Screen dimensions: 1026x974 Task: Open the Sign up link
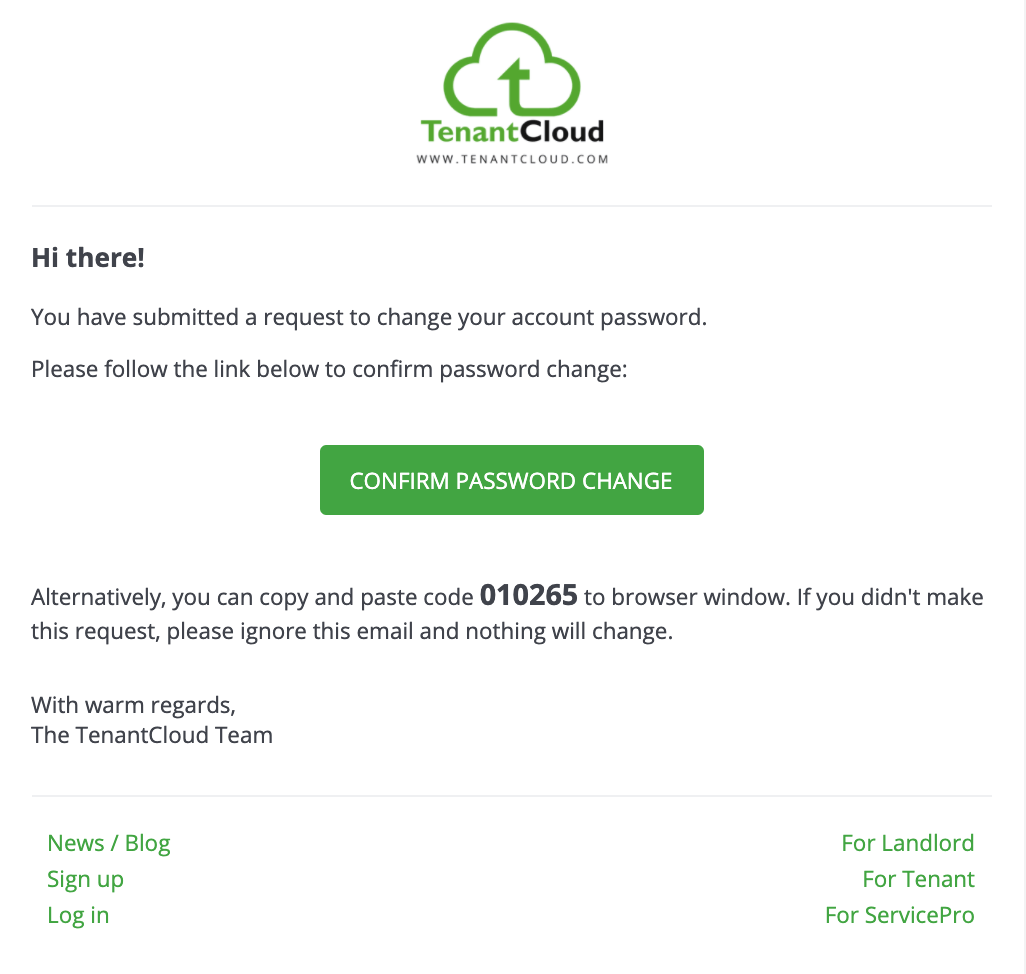(85, 880)
